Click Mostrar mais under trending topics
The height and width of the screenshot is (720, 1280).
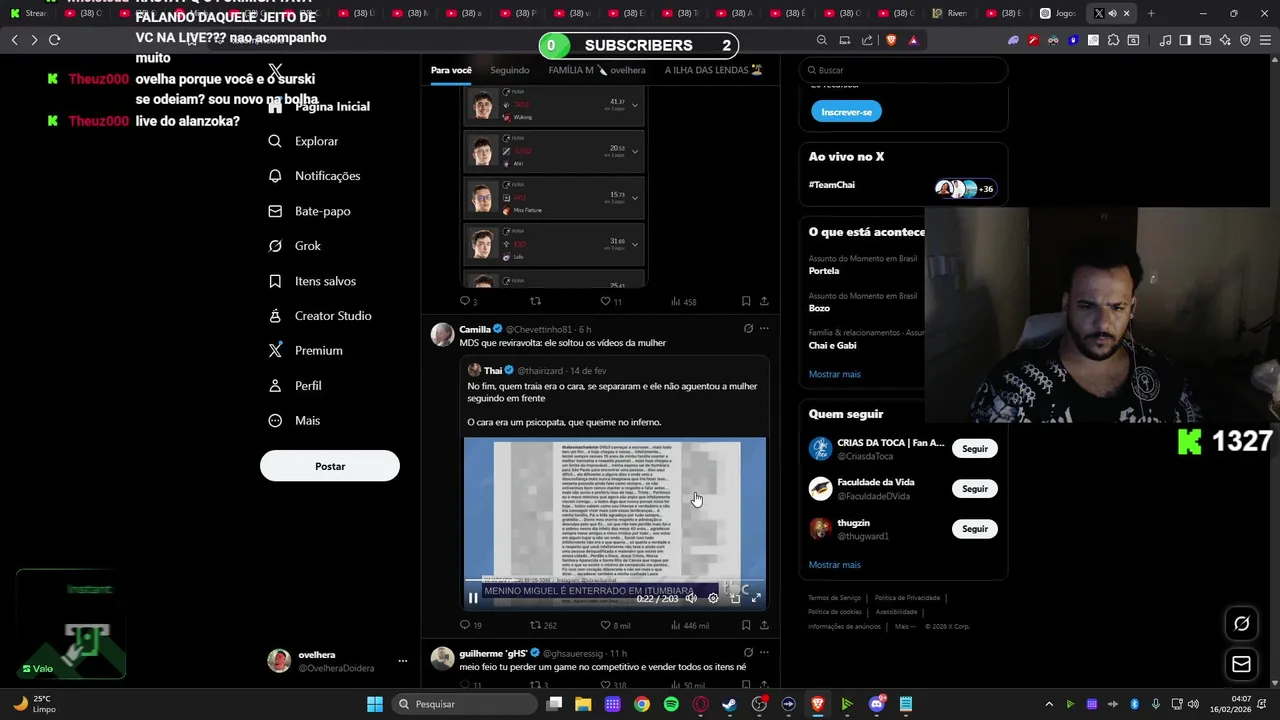tap(834, 374)
